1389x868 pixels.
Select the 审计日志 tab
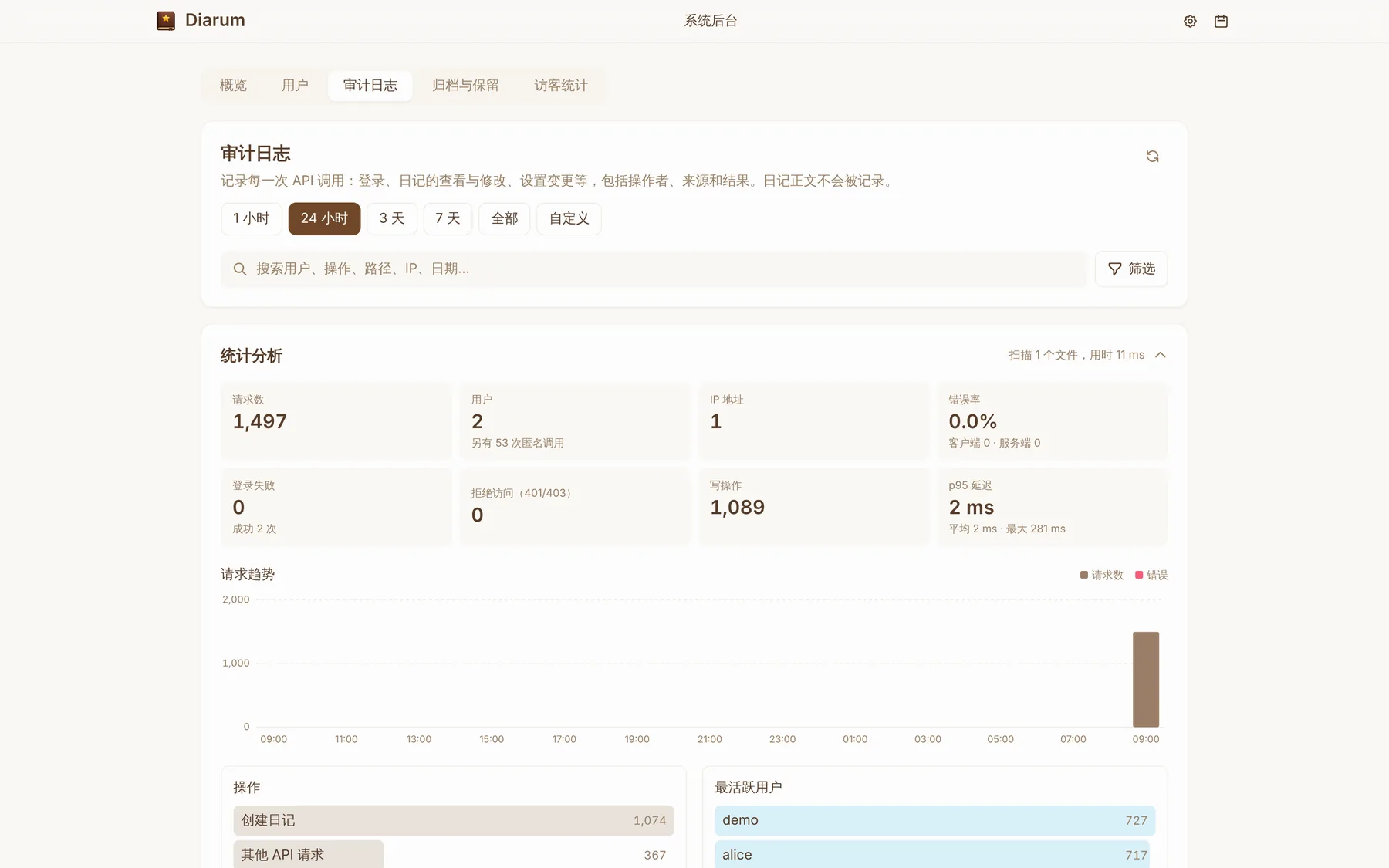pyautogui.click(x=370, y=86)
